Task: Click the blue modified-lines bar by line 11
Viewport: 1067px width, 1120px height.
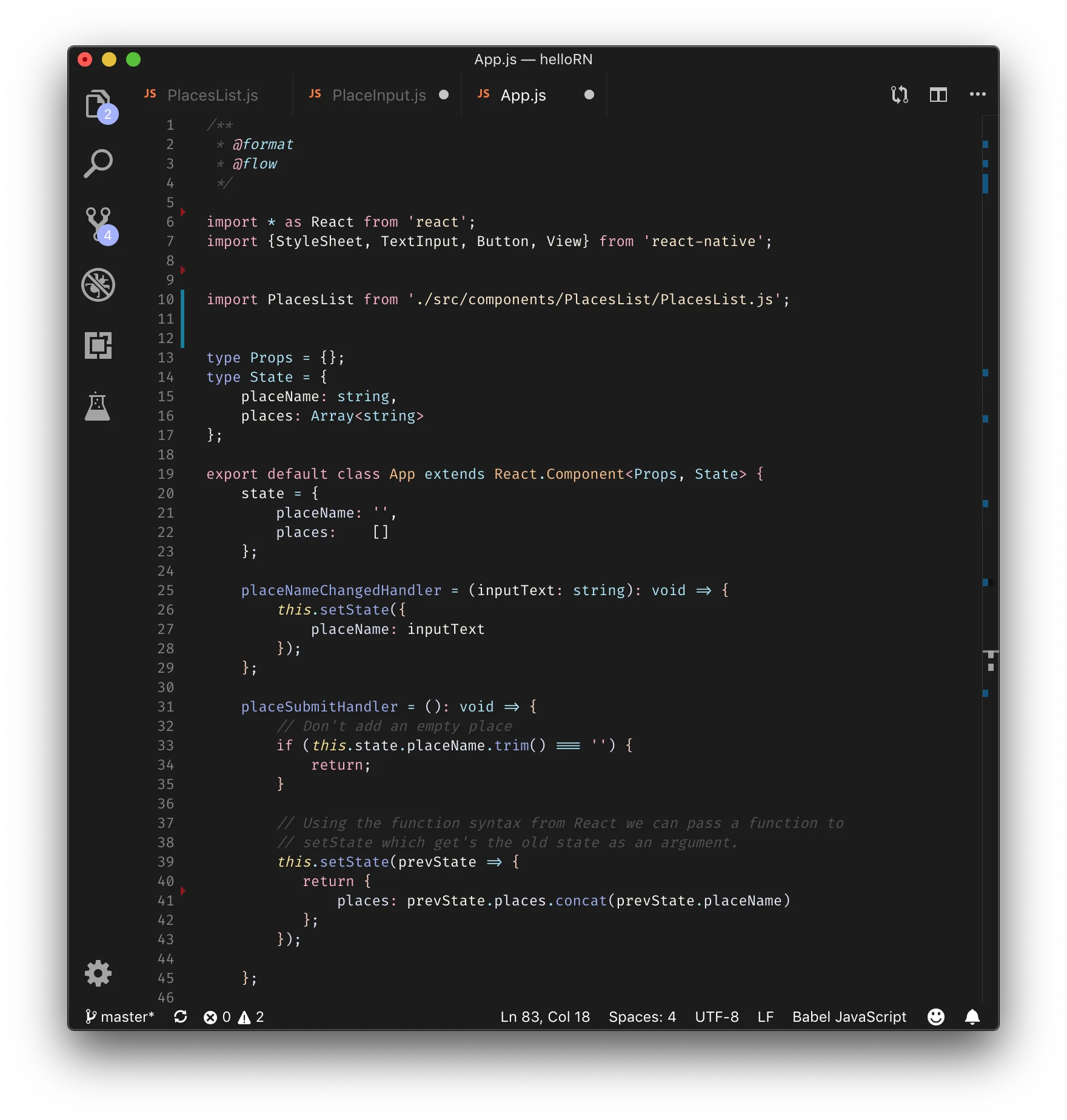Action: 182,319
